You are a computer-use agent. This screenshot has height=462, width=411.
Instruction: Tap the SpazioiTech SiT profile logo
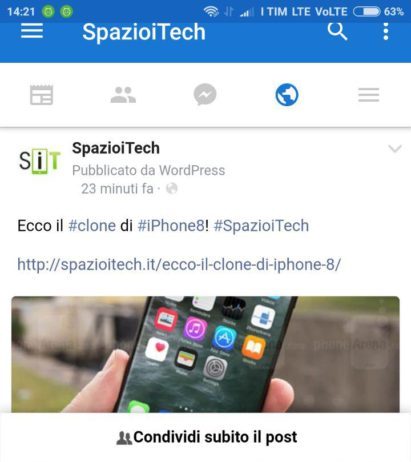(40, 161)
